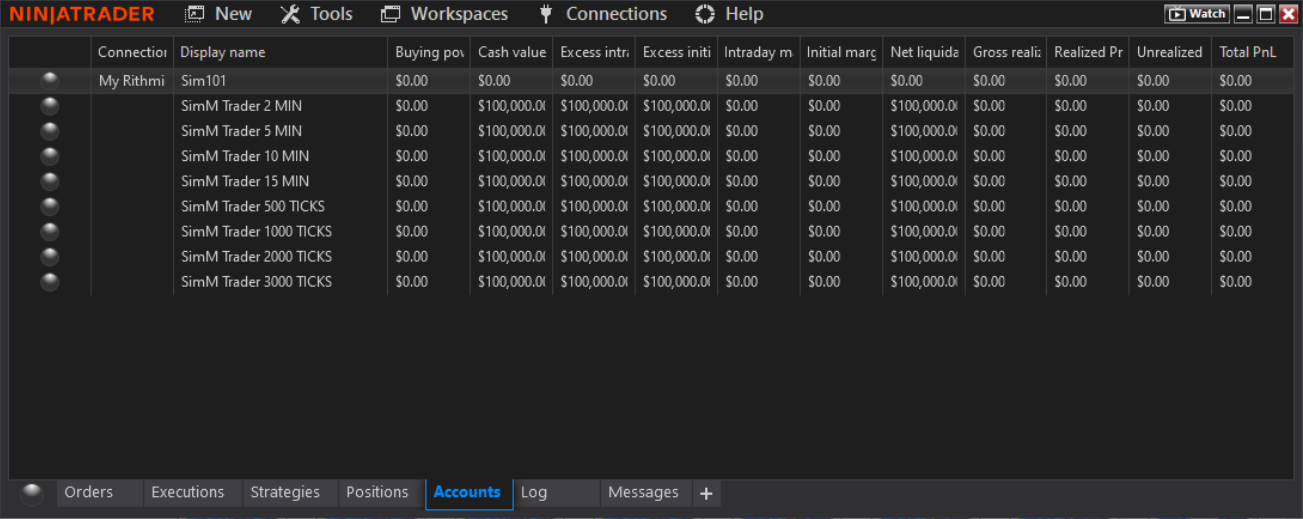Go to the Positions tab
This screenshot has height=519, width=1303.
377,492
